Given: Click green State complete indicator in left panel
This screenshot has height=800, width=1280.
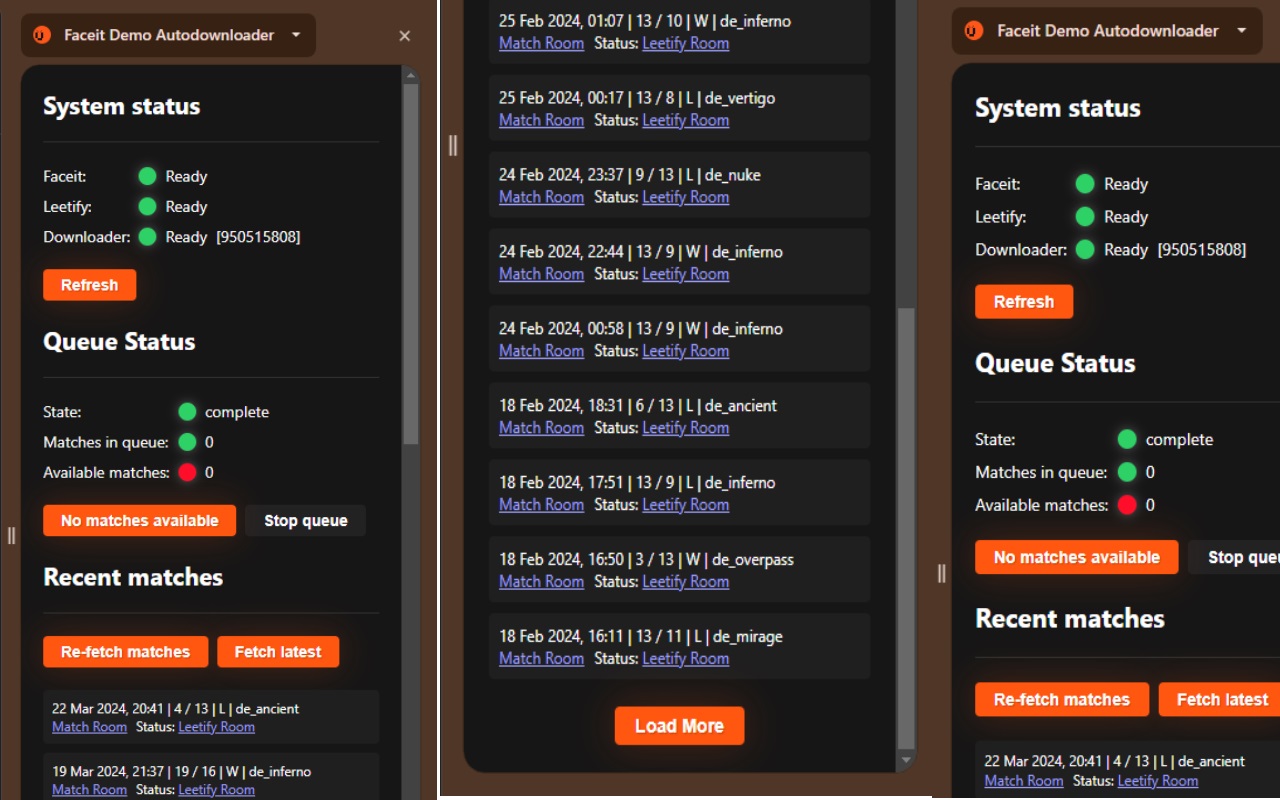Looking at the screenshot, I should coord(187,412).
